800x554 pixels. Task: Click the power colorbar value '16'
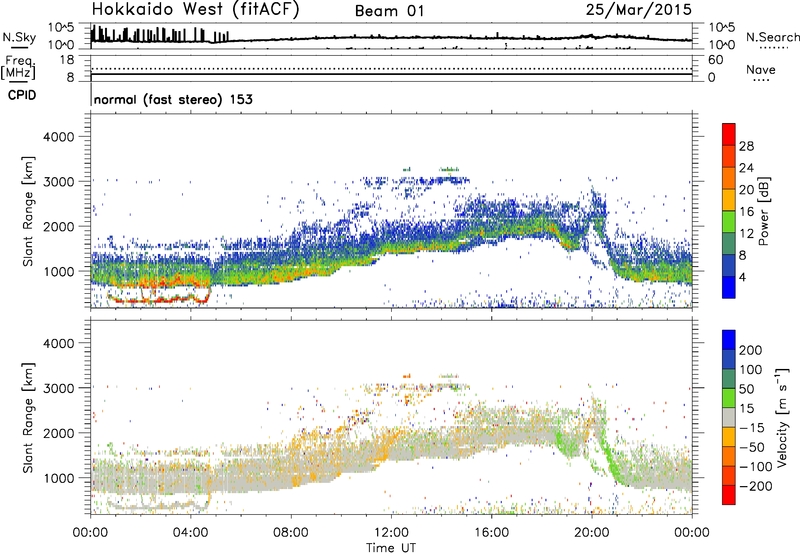746,212
